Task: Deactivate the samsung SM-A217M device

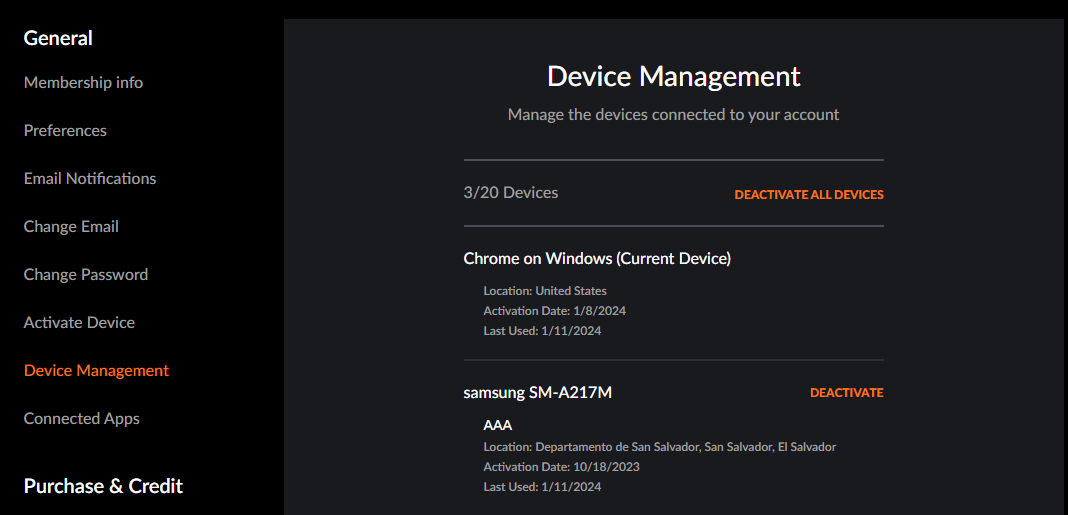Action: click(x=847, y=393)
